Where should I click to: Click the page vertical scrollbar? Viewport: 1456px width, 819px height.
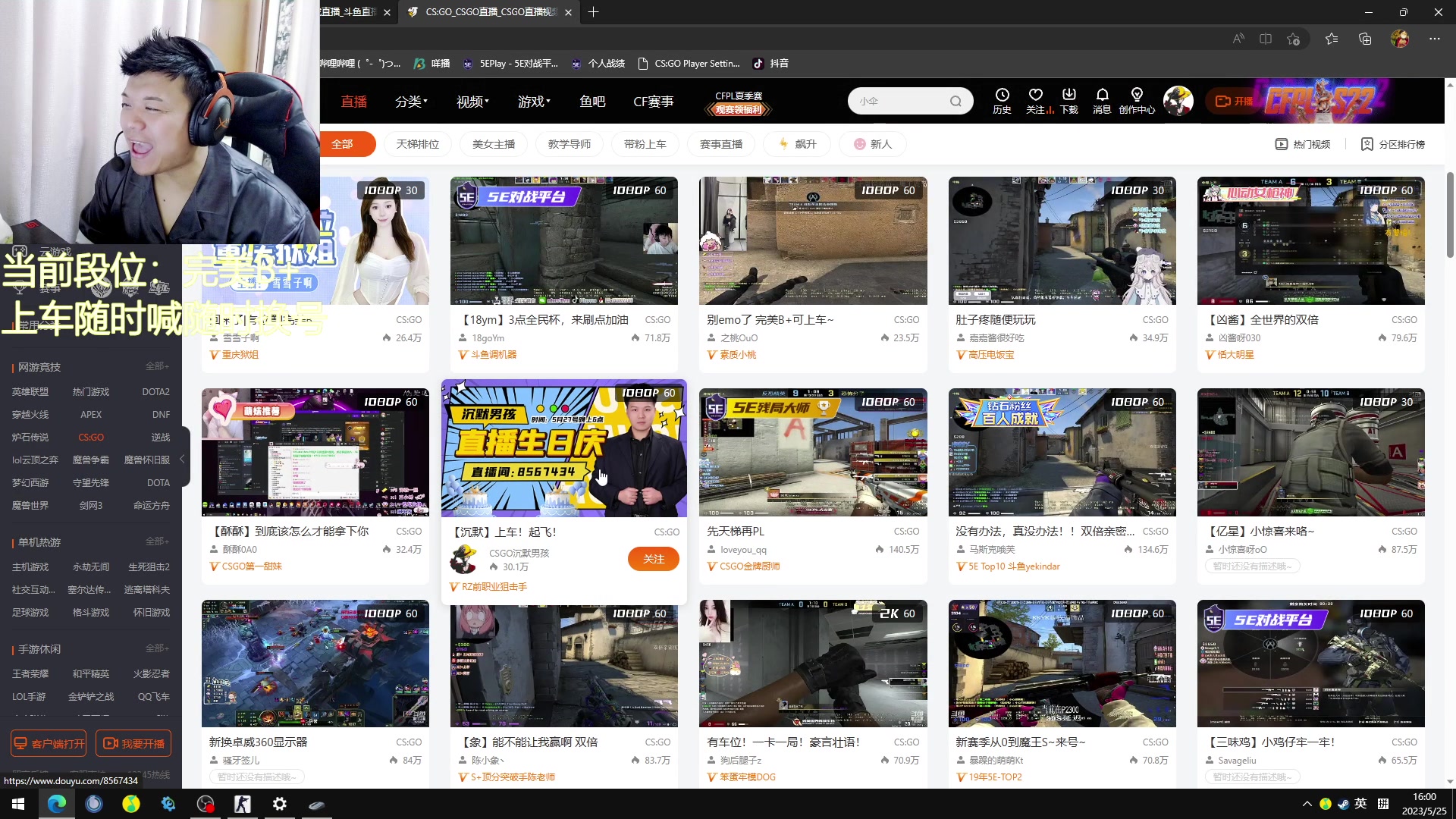tap(1450, 216)
